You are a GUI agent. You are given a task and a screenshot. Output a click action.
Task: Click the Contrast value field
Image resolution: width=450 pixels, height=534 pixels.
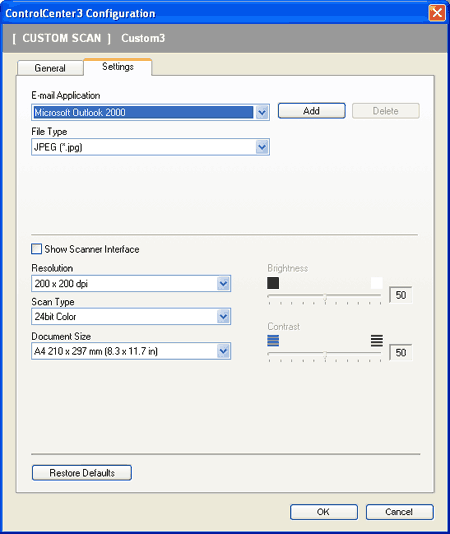(401, 352)
